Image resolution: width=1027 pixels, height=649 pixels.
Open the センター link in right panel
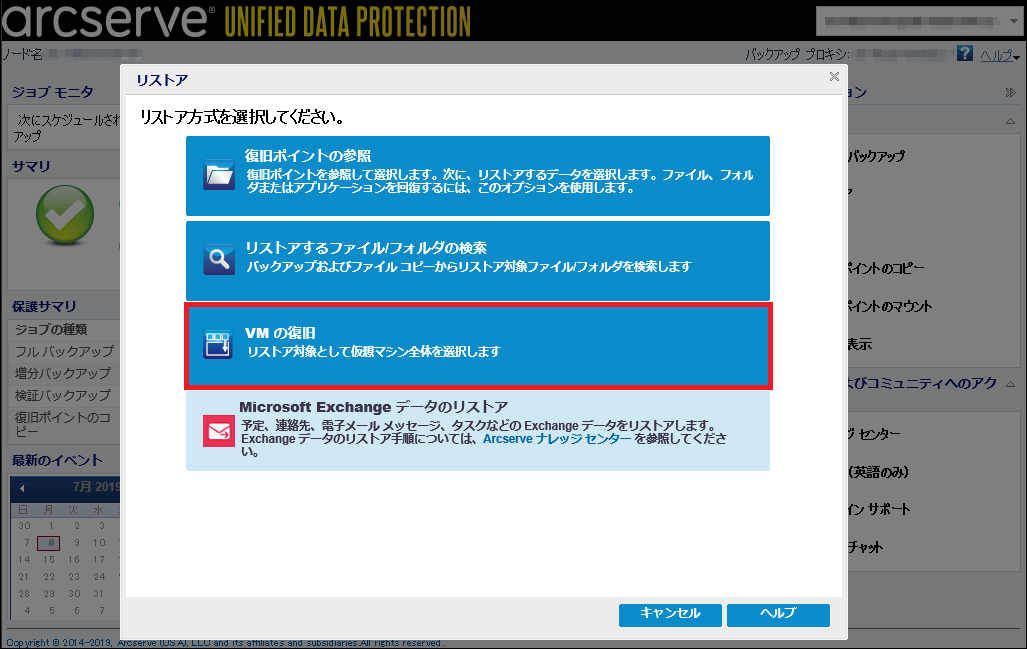pos(874,434)
